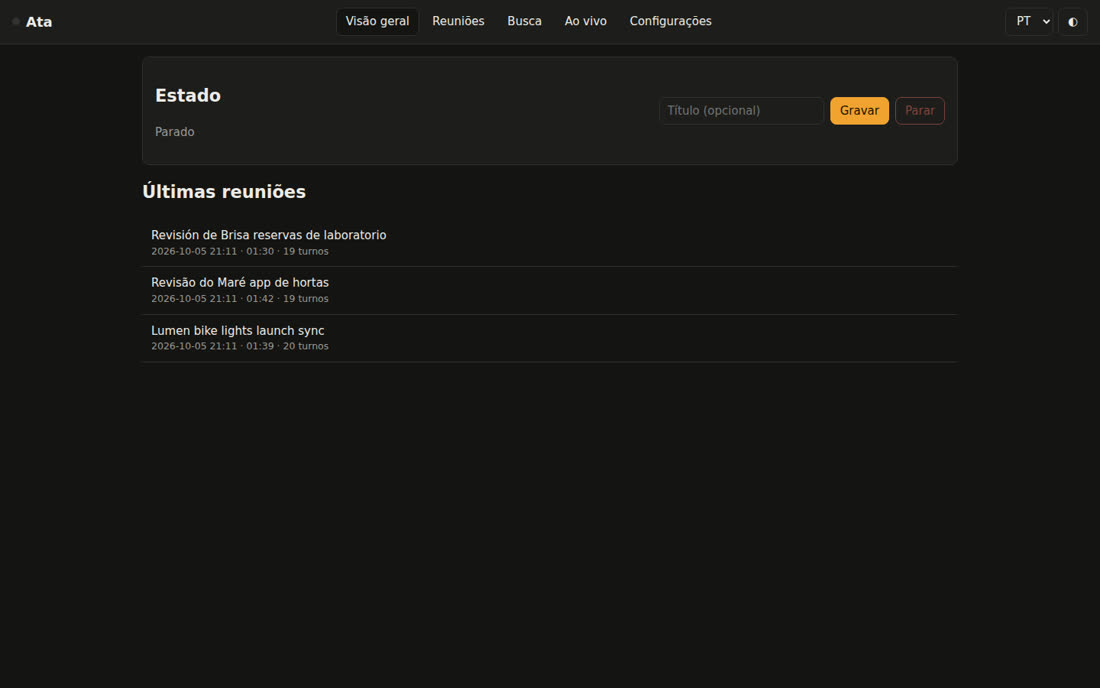Click the Parar button
1100x688 pixels.
click(x=919, y=111)
